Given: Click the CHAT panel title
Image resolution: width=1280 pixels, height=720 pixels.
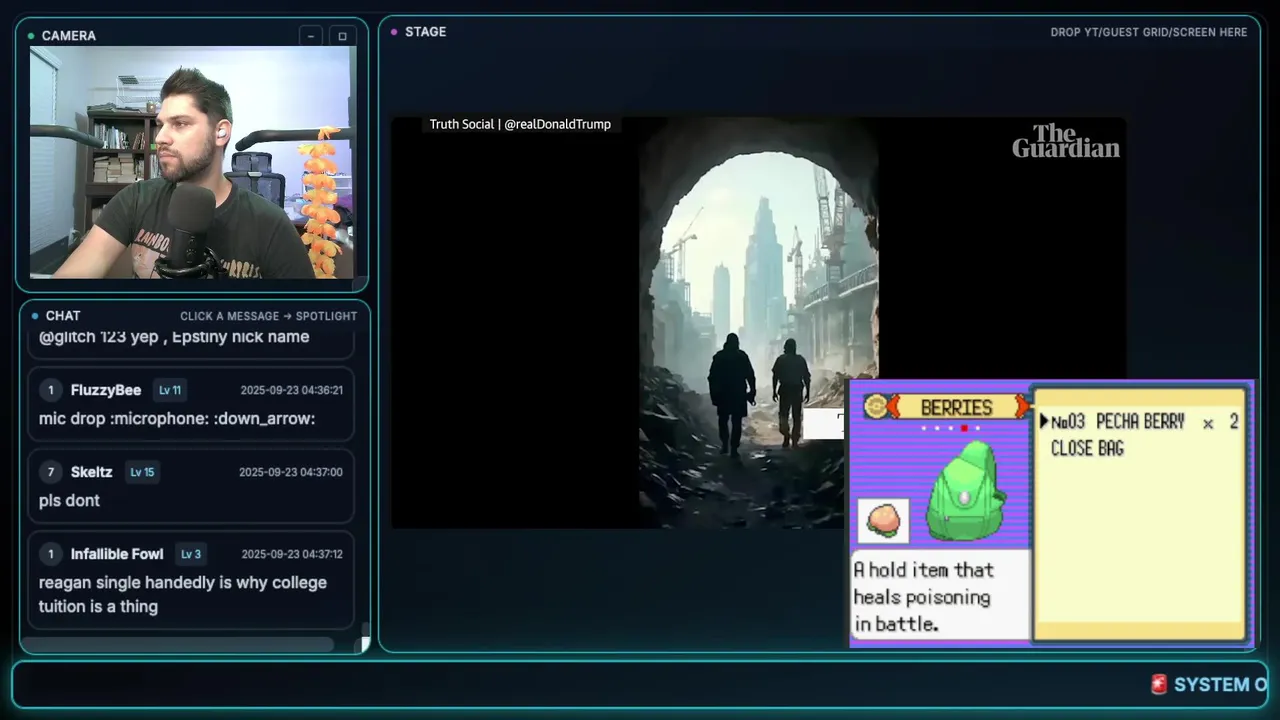Looking at the screenshot, I should click(63, 316).
